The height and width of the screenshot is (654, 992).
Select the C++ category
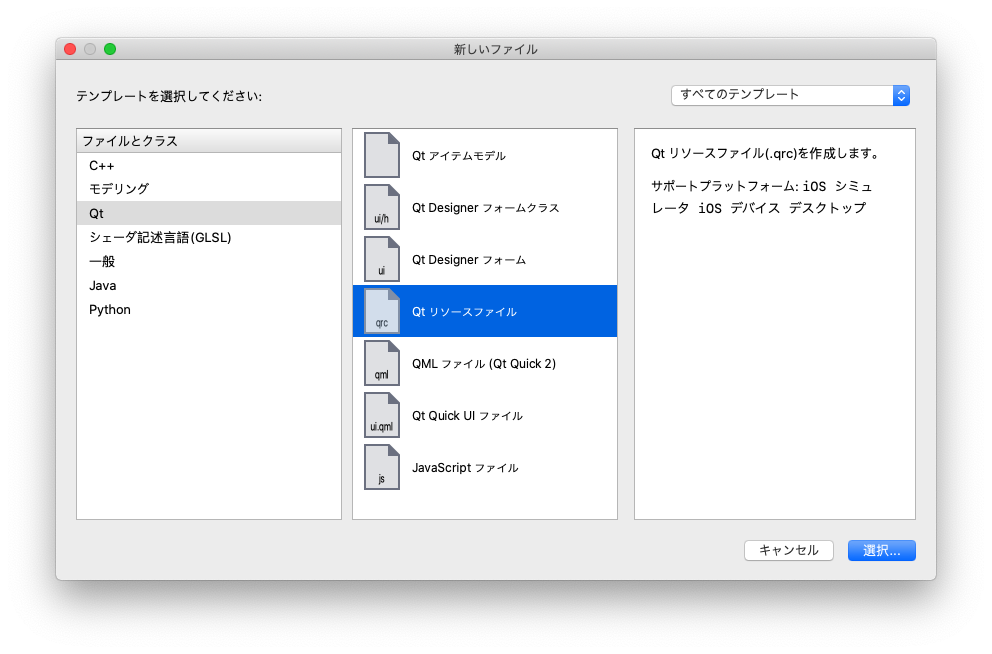coord(209,166)
